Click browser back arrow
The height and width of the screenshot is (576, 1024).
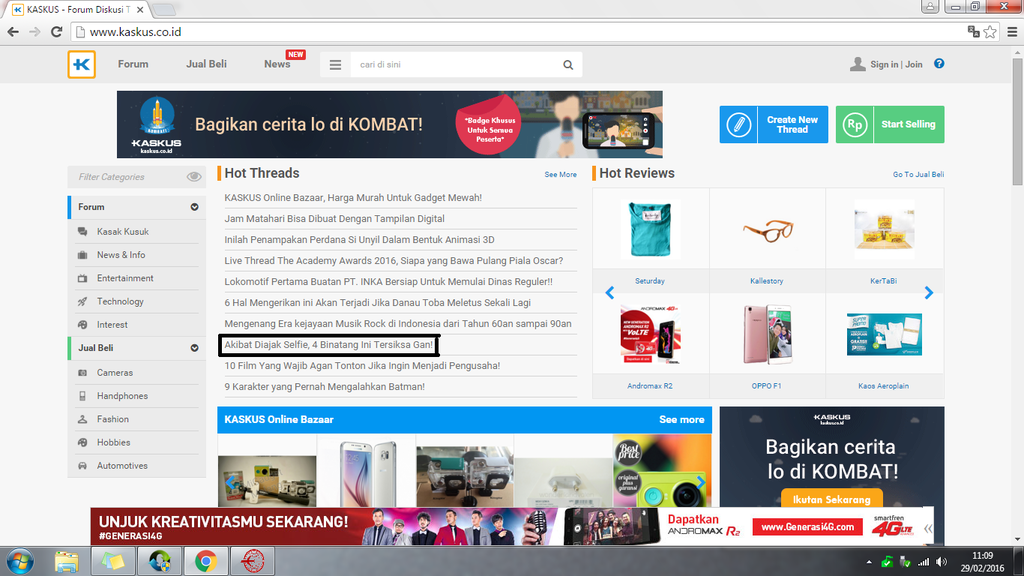(13, 32)
